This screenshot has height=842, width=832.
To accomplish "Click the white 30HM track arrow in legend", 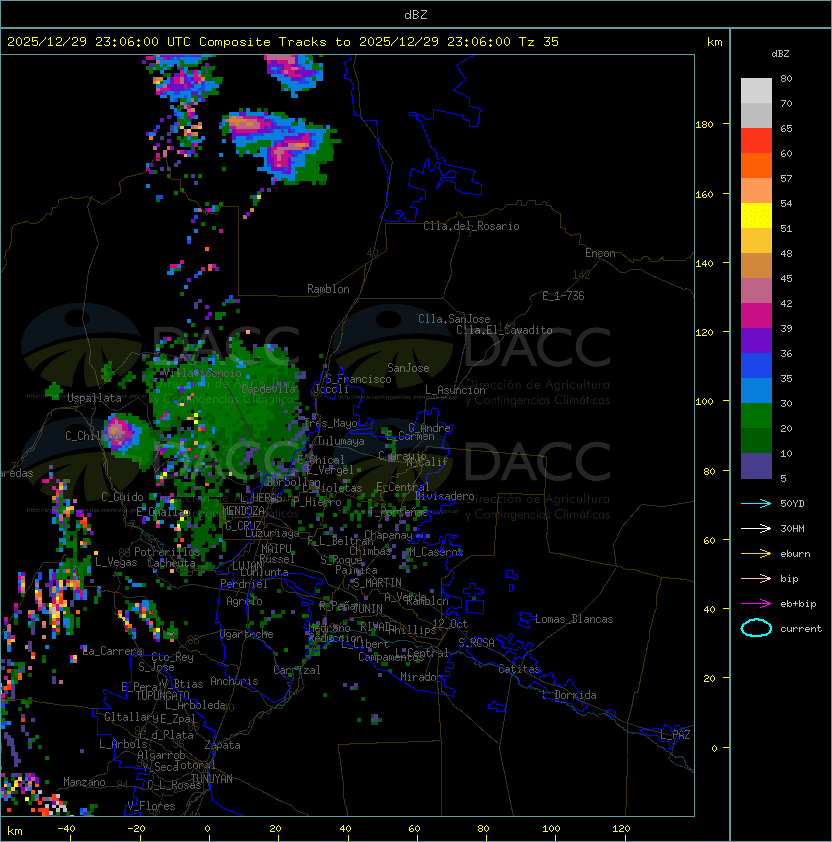I will point(756,528).
